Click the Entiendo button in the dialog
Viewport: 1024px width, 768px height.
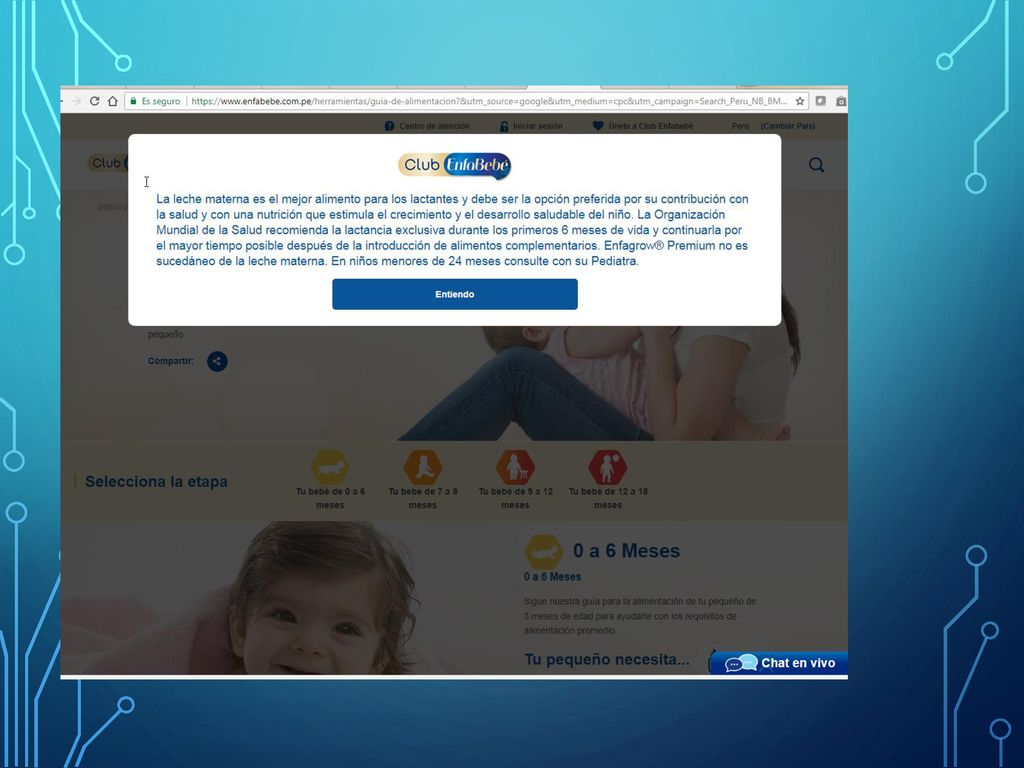pyautogui.click(x=455, y=294)
